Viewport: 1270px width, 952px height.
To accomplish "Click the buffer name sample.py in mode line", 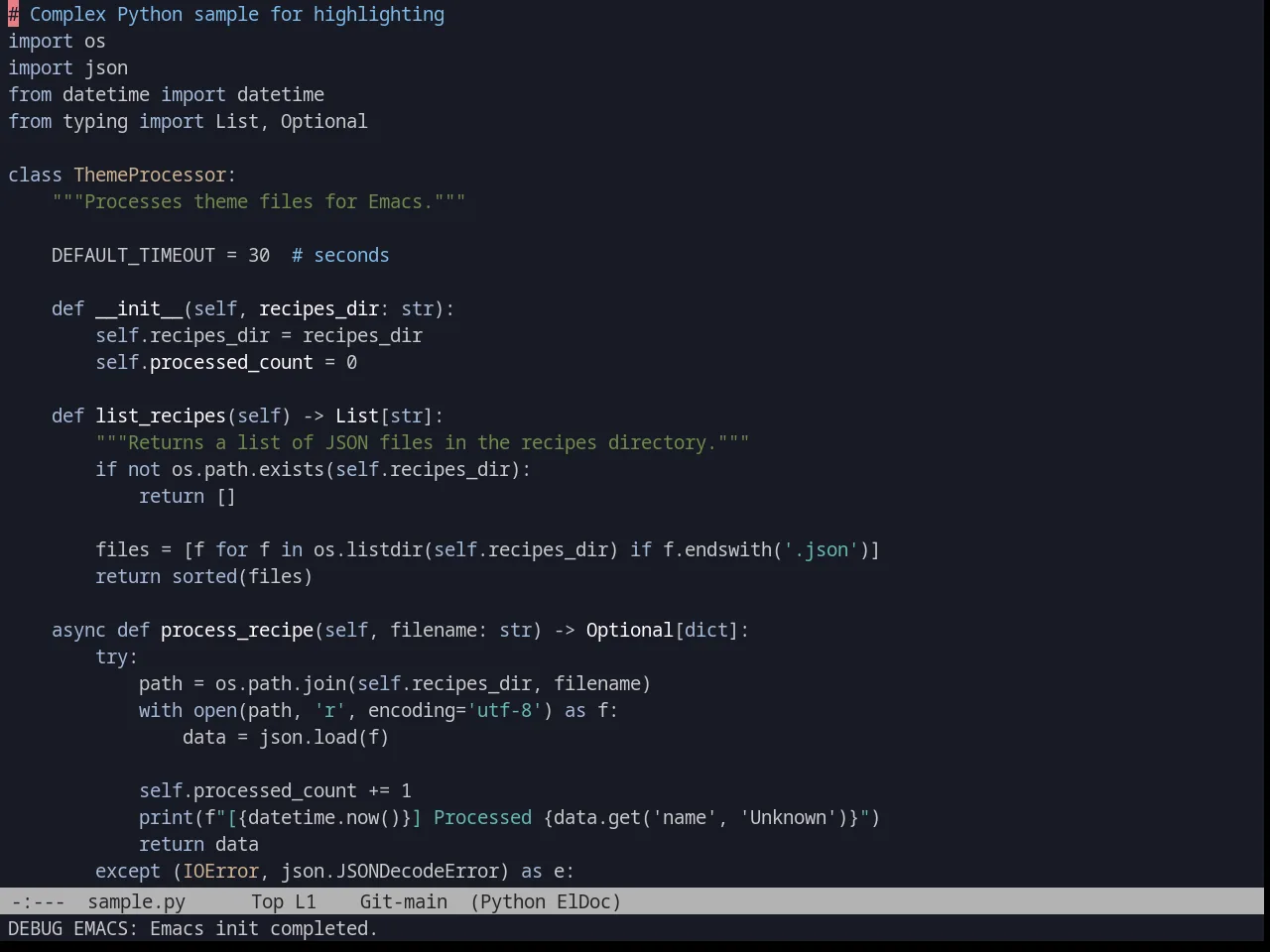I will 136,901.
